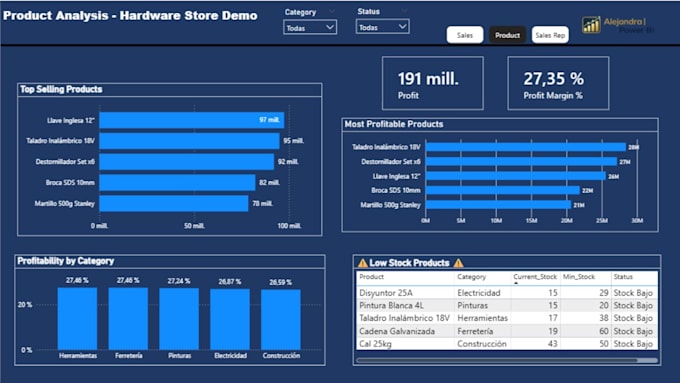Click Broca SDS 10mm bar in Most Profitable

503,190
